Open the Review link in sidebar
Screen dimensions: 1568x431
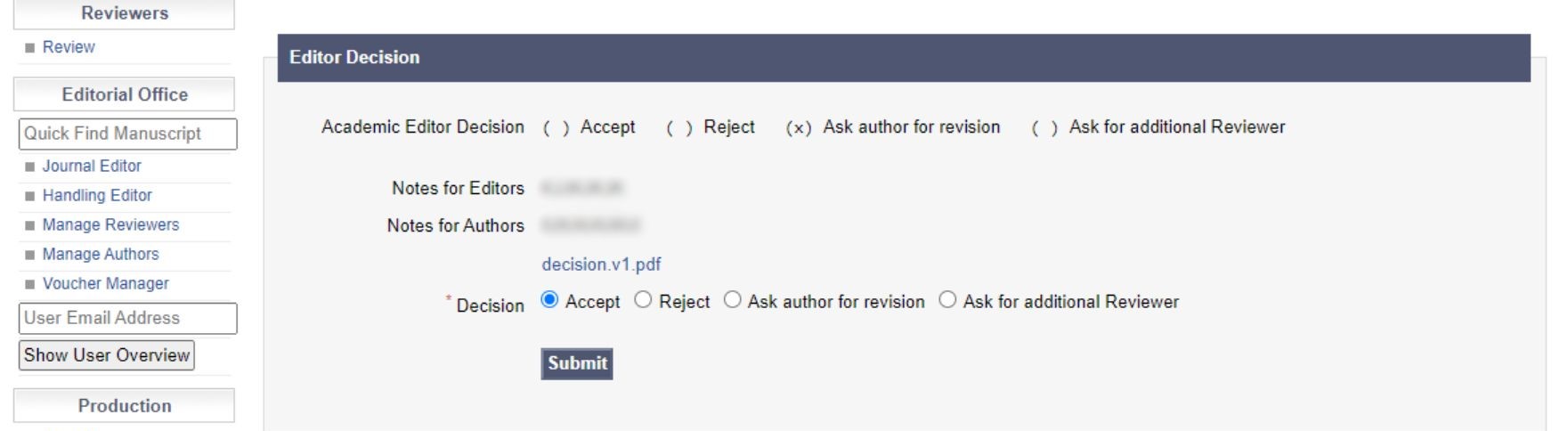[x=69, y=47]
